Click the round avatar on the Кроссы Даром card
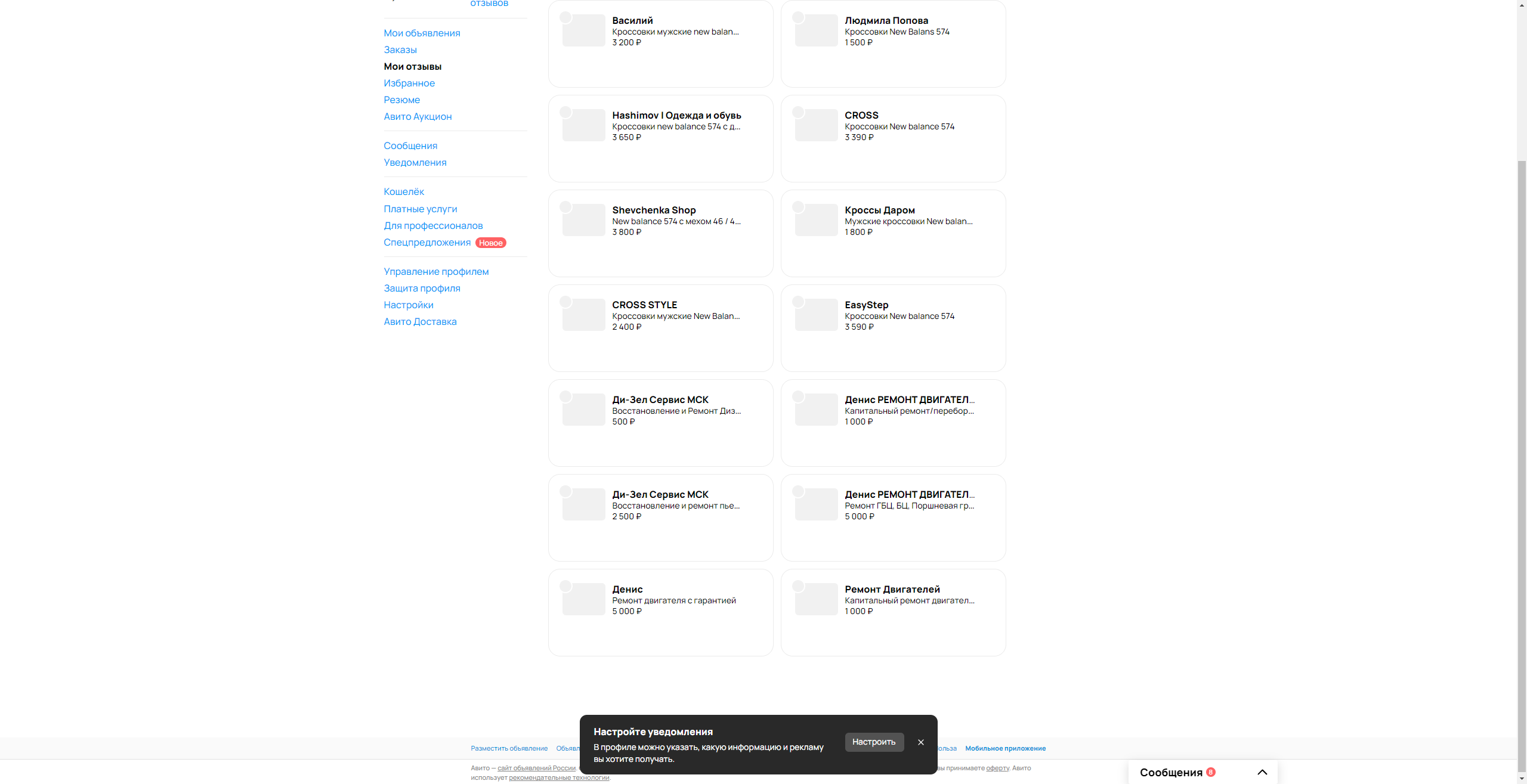The height and width of the screenshot is (784, 1527). [x=798, y=207]
